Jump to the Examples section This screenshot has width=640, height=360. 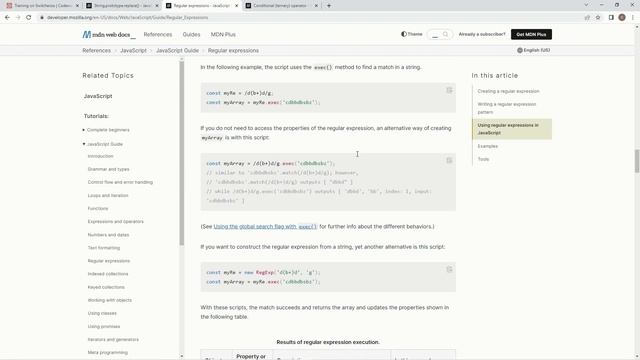487,146
